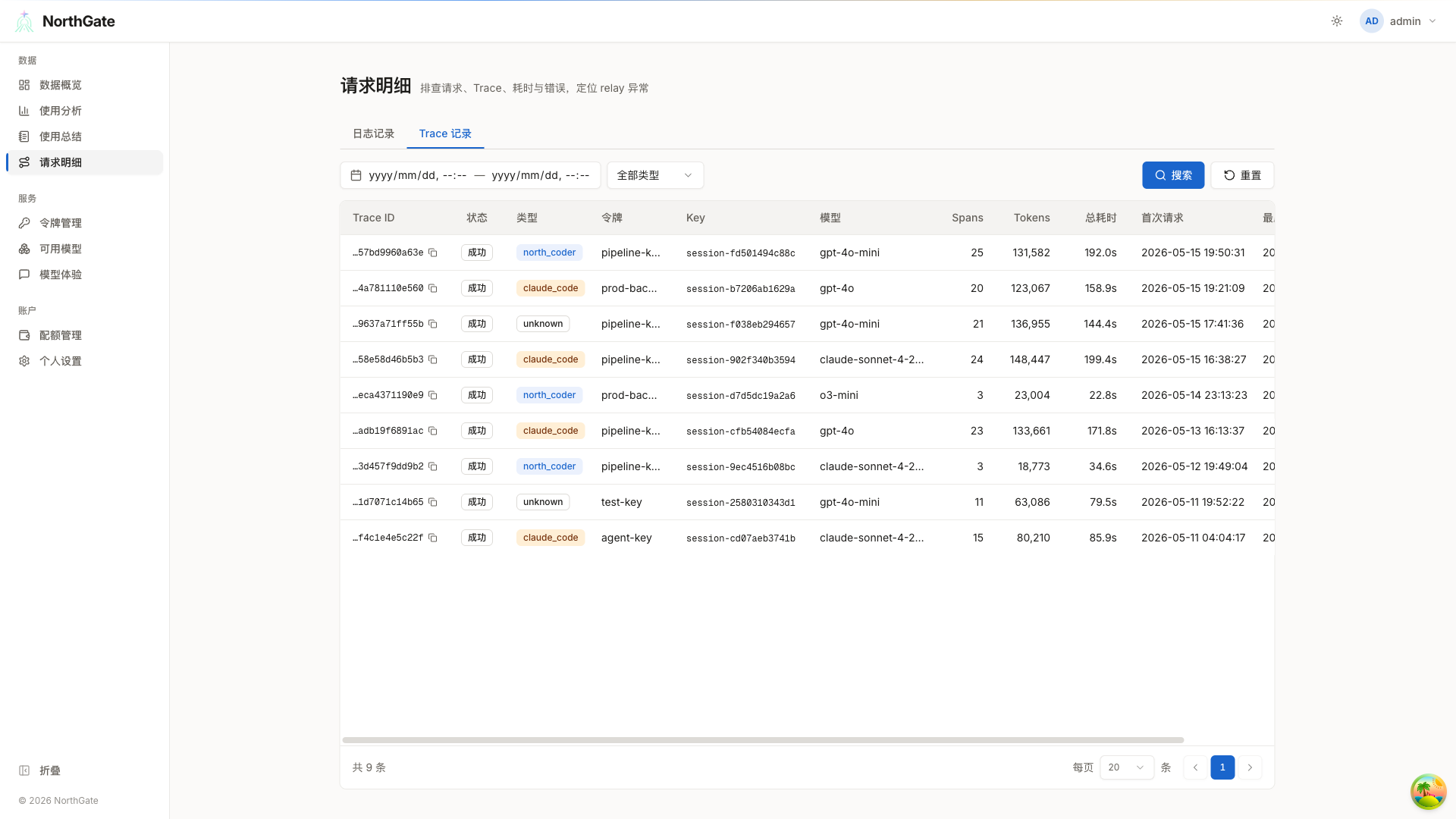
Task: Click the o3-mini model cell
Action: [839, 395]
